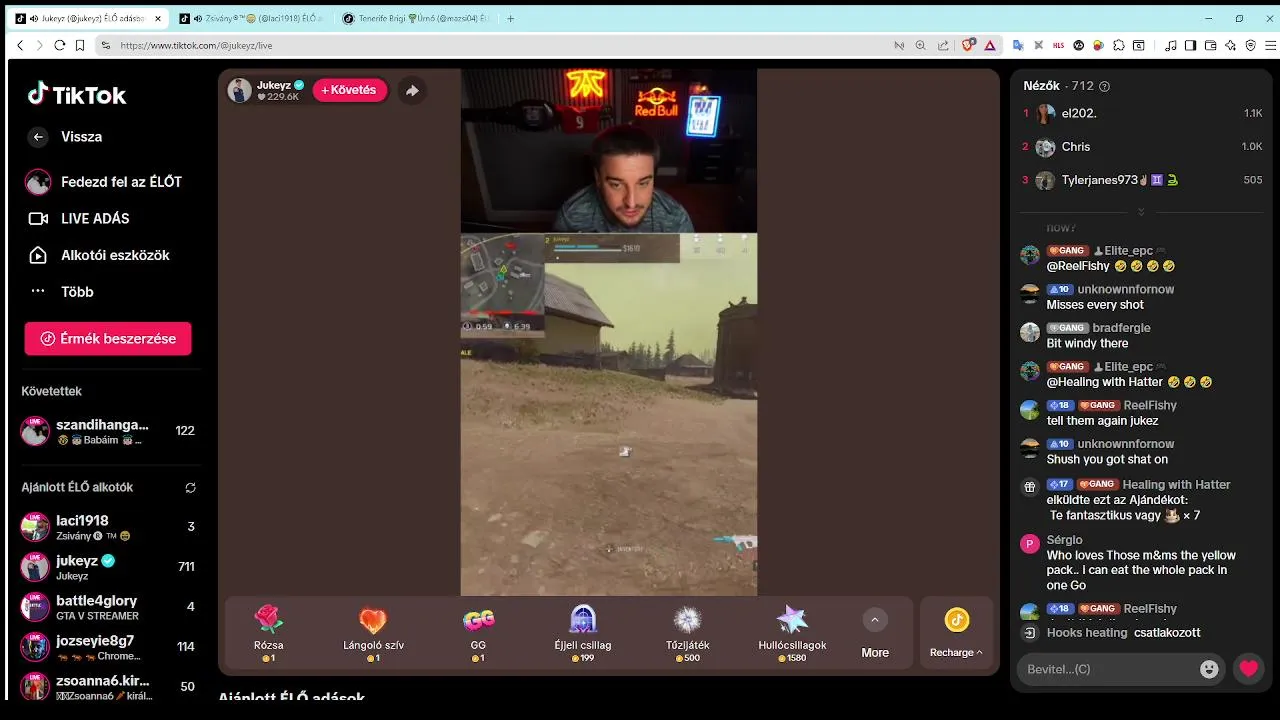Open the emoji picker in chat
This screenshot has width=1280, height=720.
click(1209, 669)
